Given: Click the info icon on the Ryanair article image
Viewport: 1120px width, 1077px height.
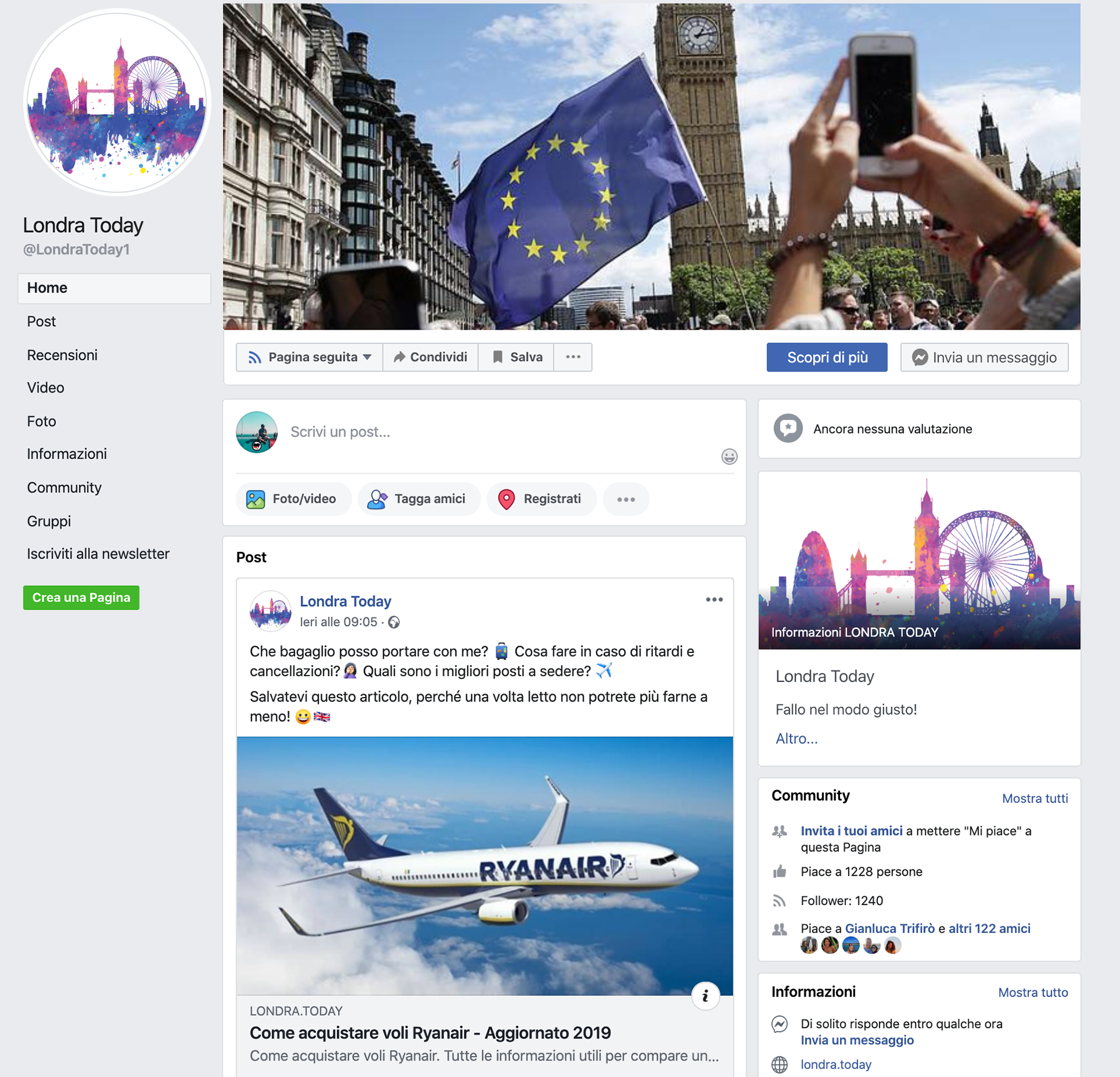Looking at the screenshot, I should coord(705,996).
